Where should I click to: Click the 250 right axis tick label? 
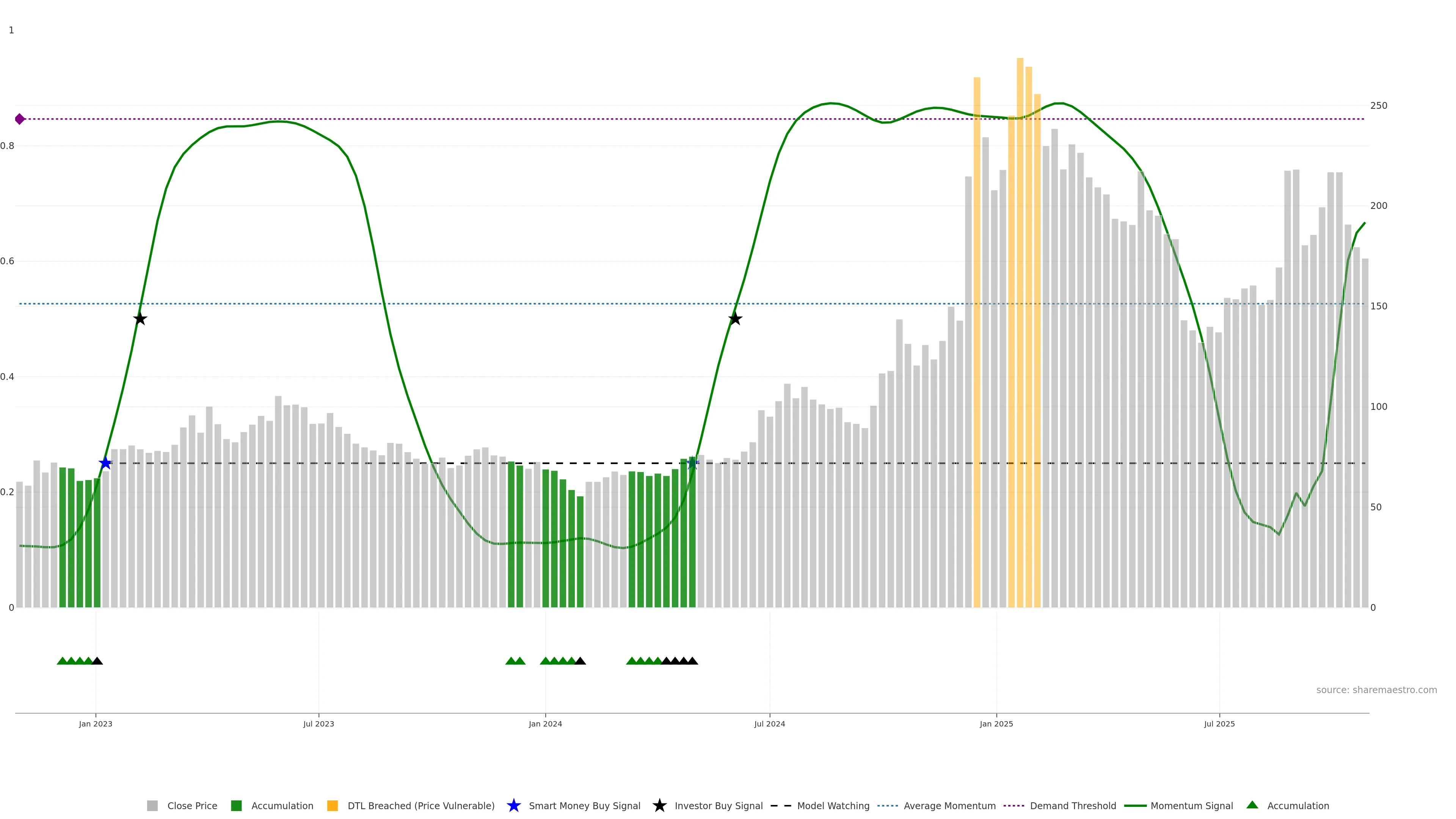click(1379, 106)
